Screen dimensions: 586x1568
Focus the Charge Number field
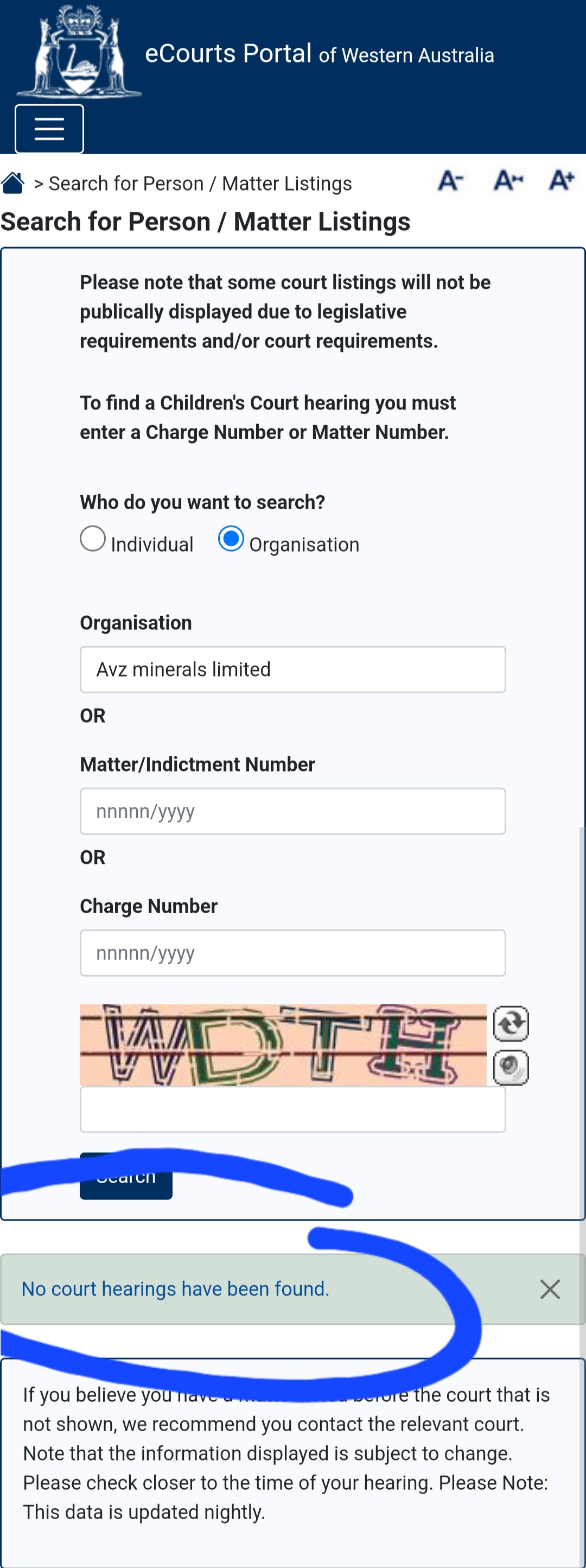pyautogui.click(x=292, y=953)
